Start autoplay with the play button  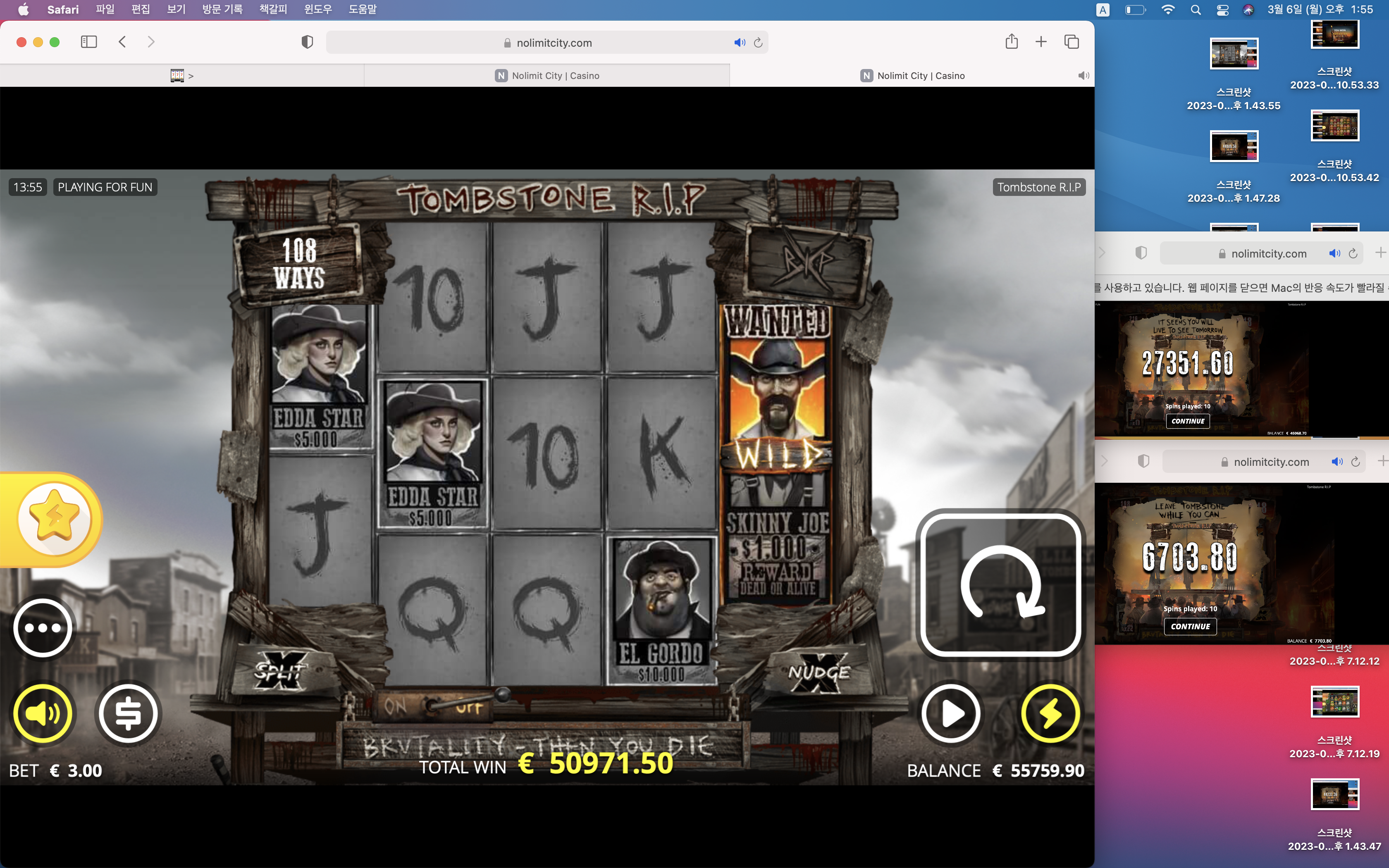pyautogui.click(x=950, y=713)
